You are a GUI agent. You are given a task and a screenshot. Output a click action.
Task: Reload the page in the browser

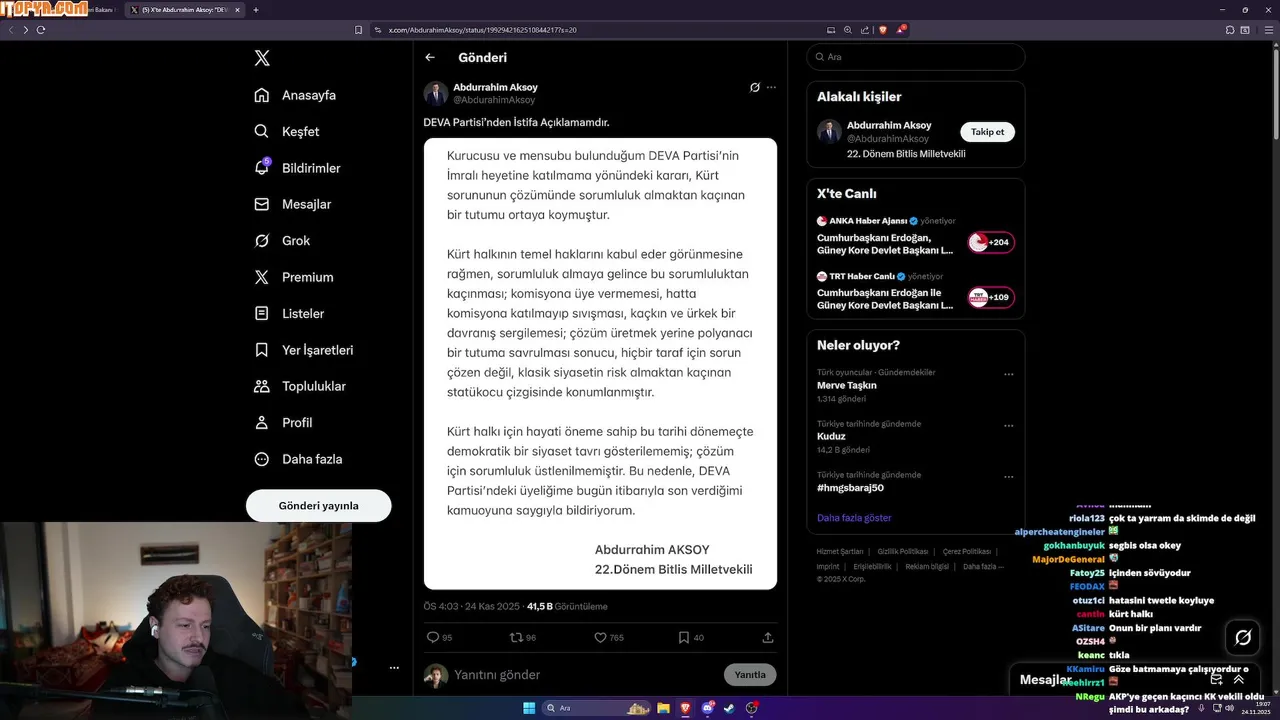click(41, 30)
